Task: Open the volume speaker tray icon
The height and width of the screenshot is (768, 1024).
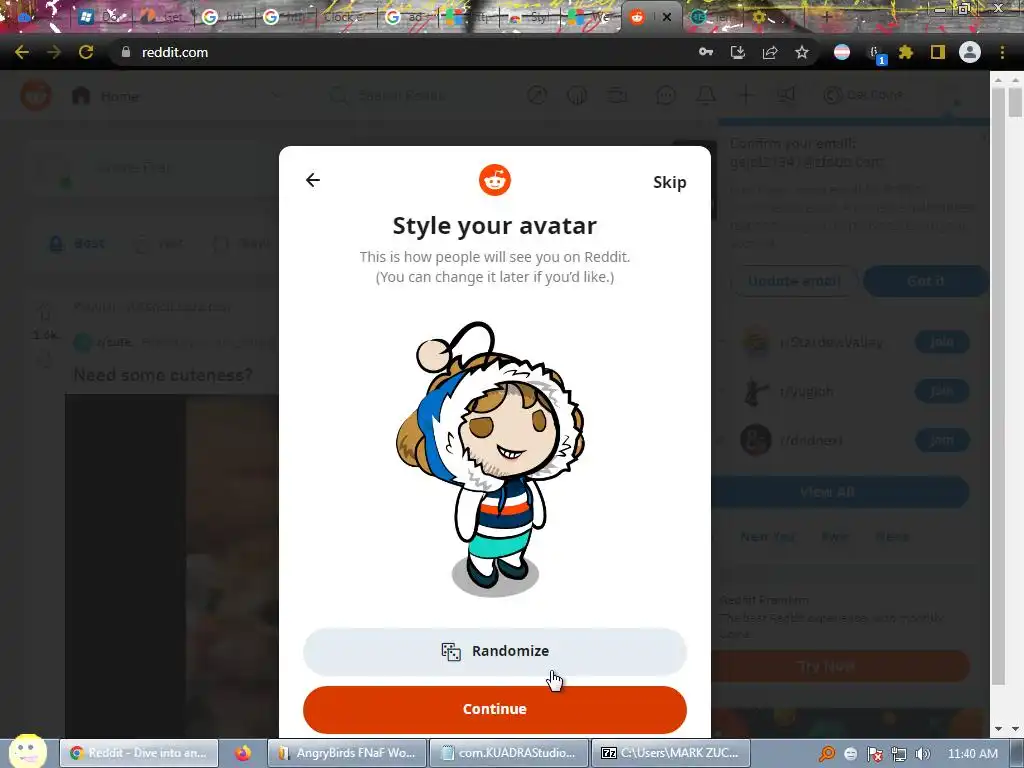Action: click(922, 754)
